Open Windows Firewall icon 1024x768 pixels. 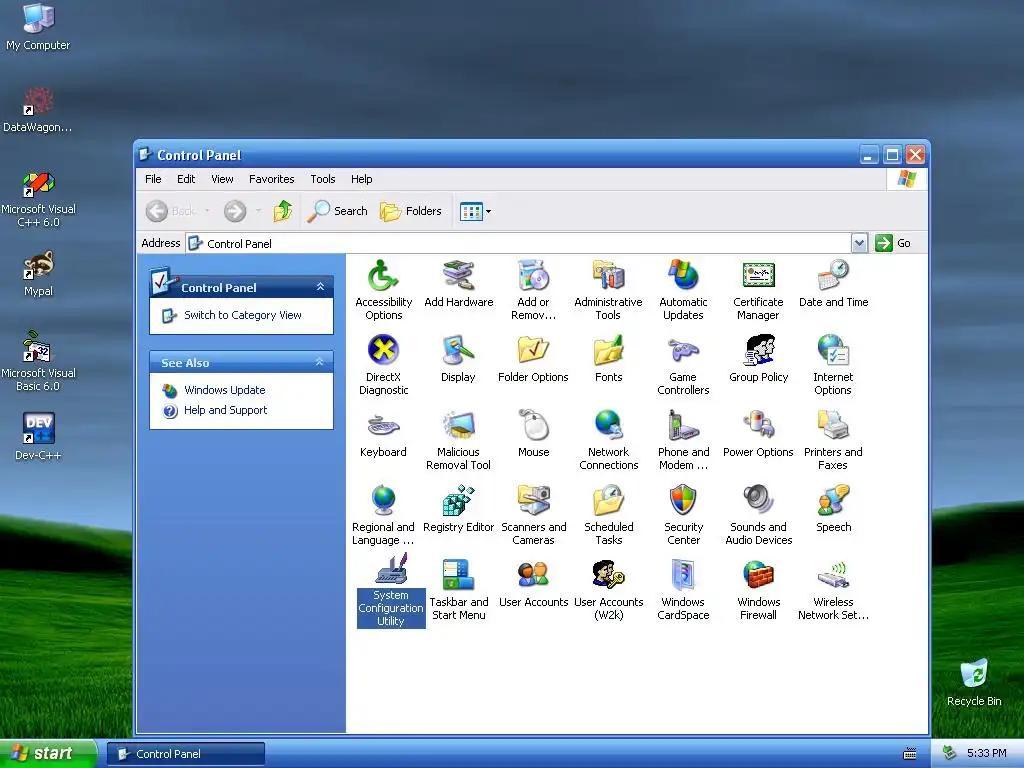(758, 590)
